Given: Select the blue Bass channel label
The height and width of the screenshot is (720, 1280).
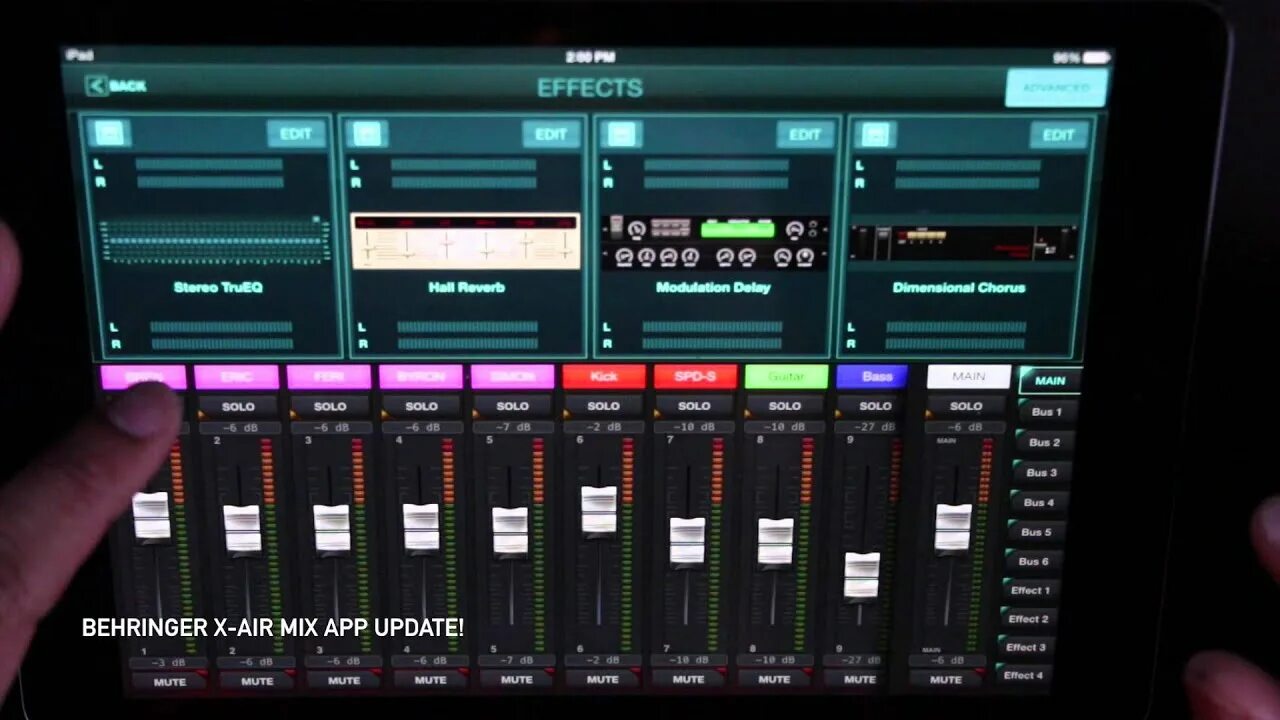Looking at the screenshot, I should pyautogui.click(x=872, y=377).
